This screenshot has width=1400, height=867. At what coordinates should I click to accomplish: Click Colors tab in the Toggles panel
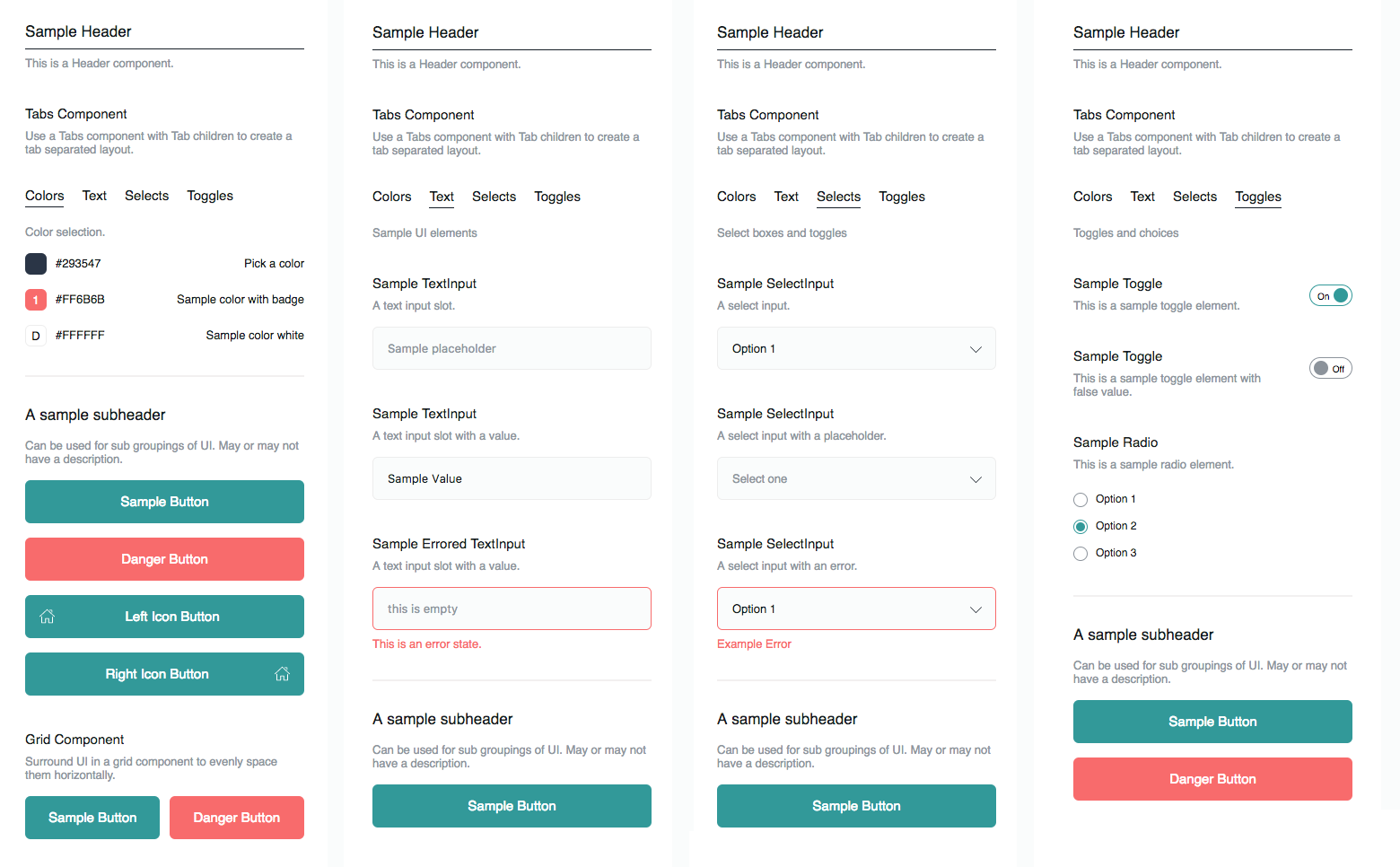[x=1092, y=197]
